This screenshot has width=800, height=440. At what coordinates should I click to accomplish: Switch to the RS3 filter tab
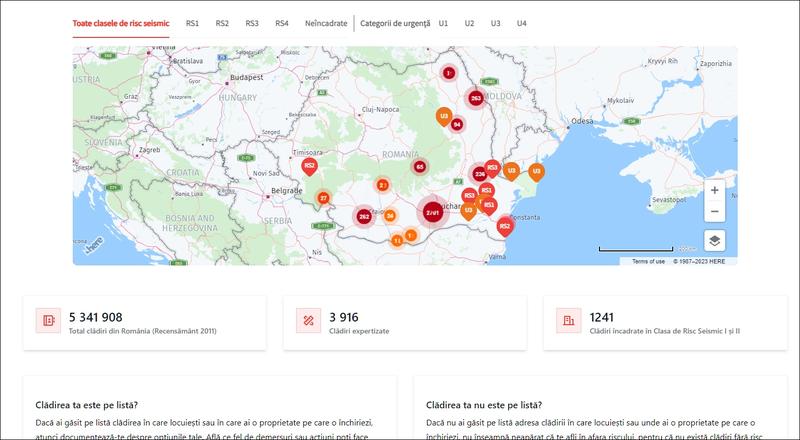tap(252, 23)
